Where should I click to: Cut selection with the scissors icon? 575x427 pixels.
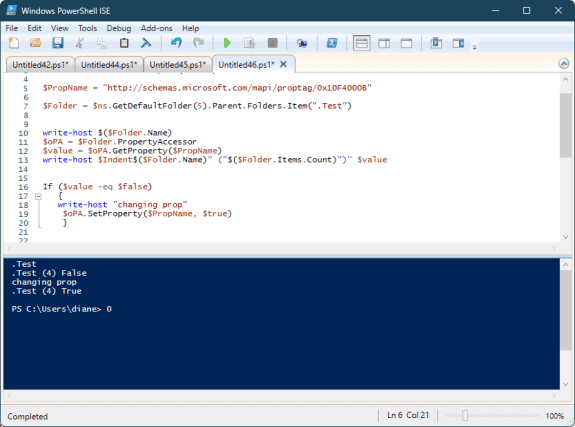(x=80, y=43)
